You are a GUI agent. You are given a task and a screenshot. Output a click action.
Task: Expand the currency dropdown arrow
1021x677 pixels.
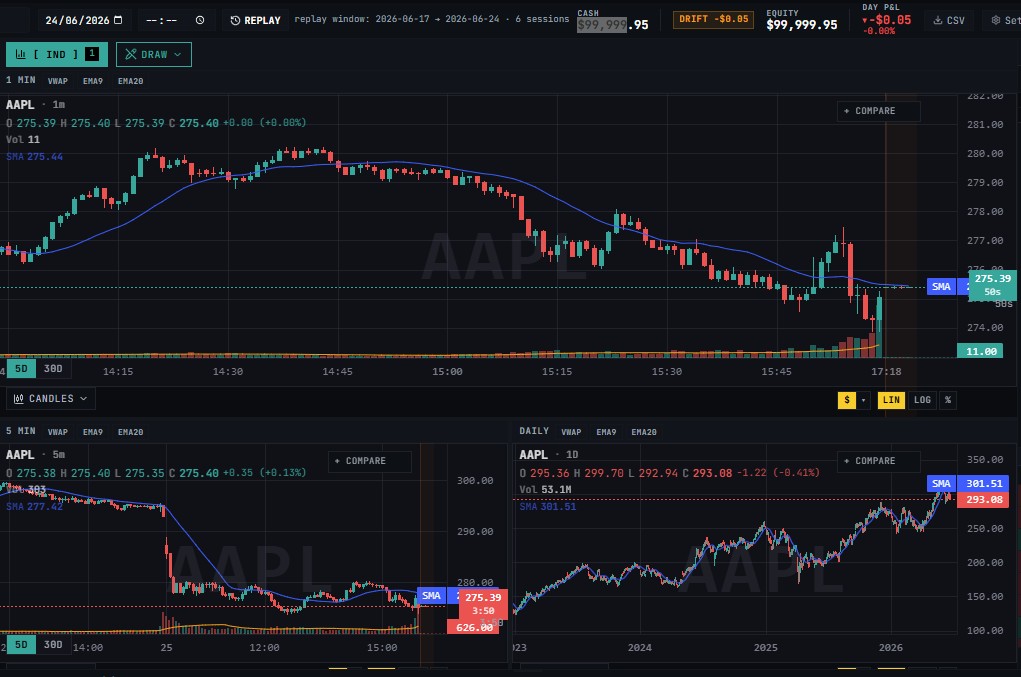[x=863, y=400]
